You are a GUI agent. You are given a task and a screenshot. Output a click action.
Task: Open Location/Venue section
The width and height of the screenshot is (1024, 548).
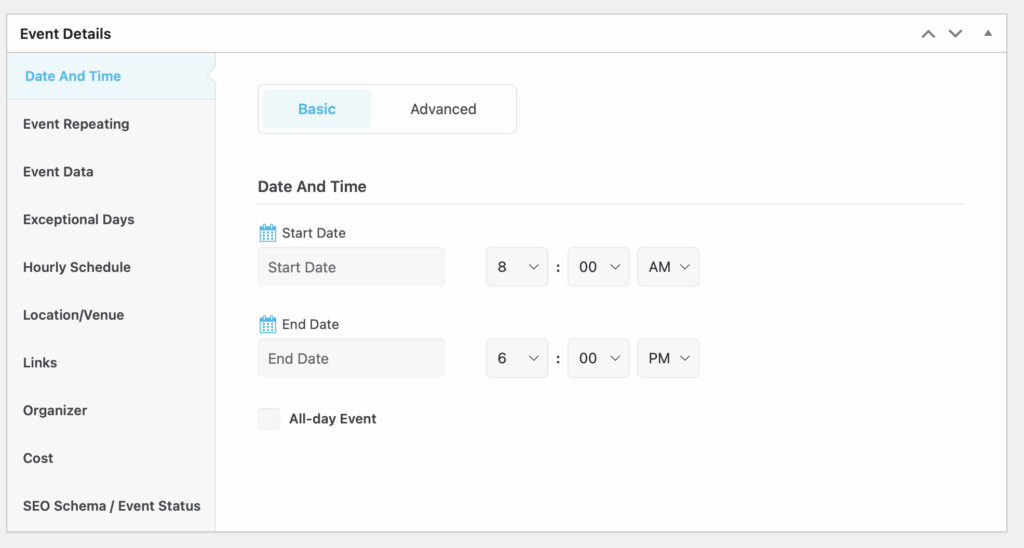point(74,315)
